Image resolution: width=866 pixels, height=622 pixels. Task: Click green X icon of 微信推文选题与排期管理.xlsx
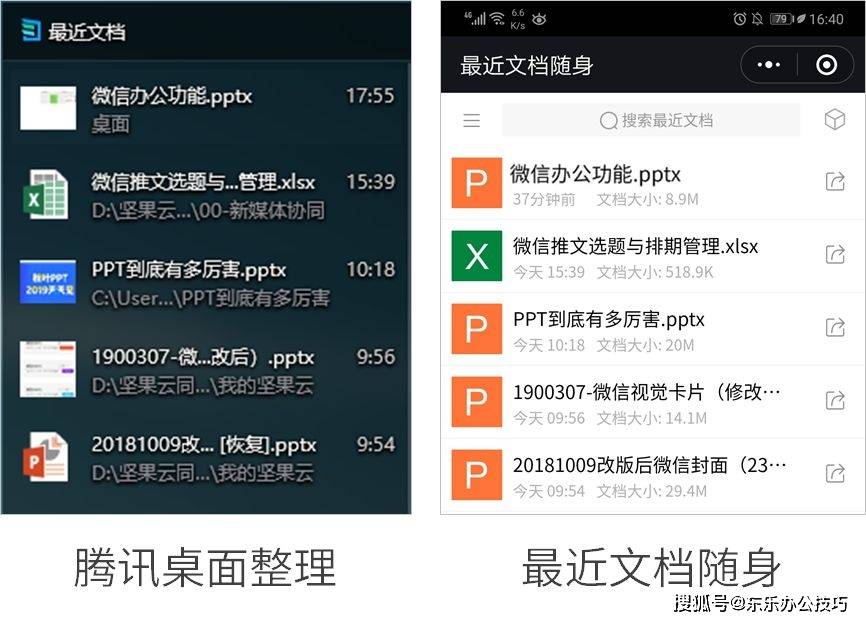(477, 256)
